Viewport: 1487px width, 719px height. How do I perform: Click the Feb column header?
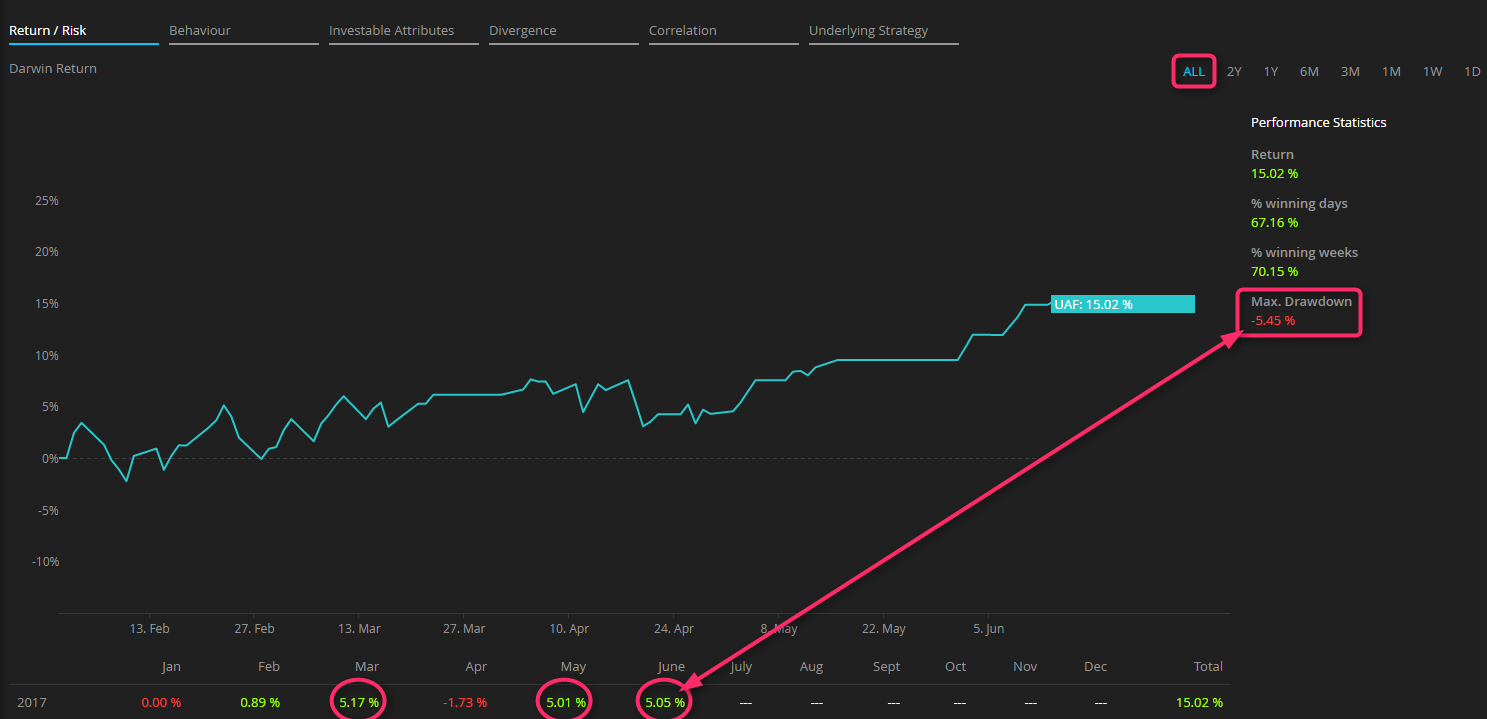coord(268,666)
